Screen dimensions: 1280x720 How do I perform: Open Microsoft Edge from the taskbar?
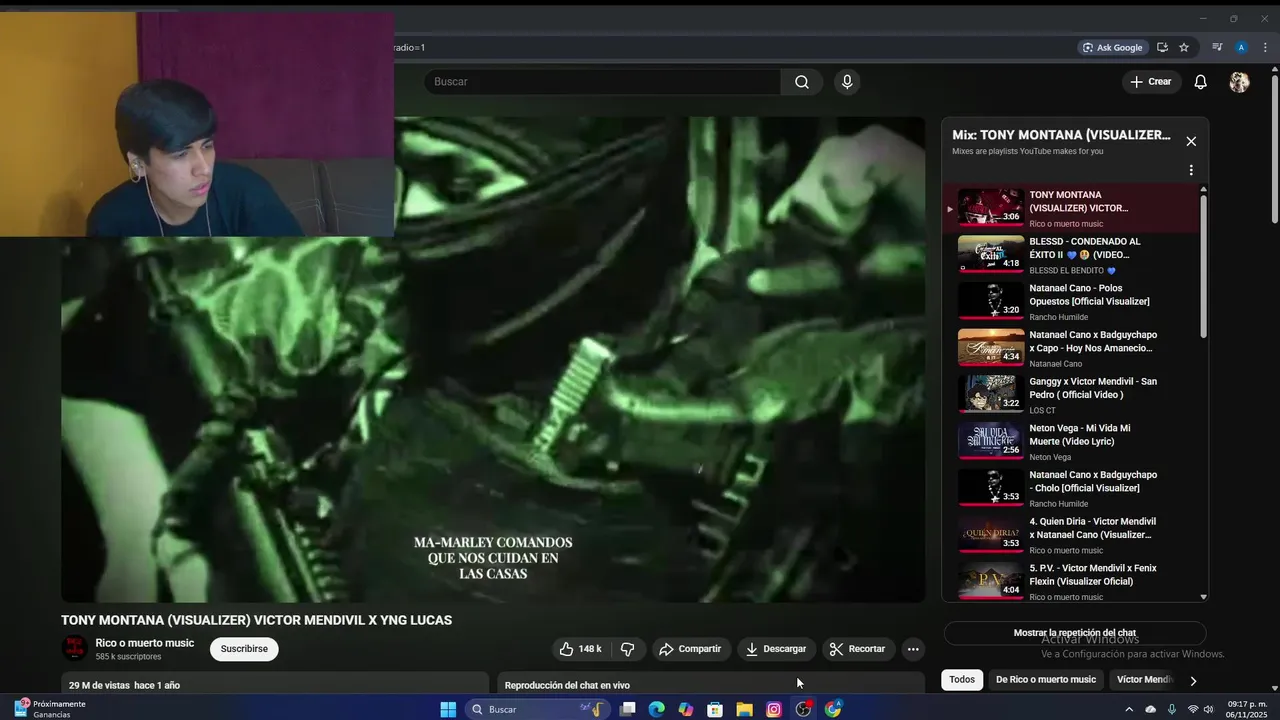656,709
